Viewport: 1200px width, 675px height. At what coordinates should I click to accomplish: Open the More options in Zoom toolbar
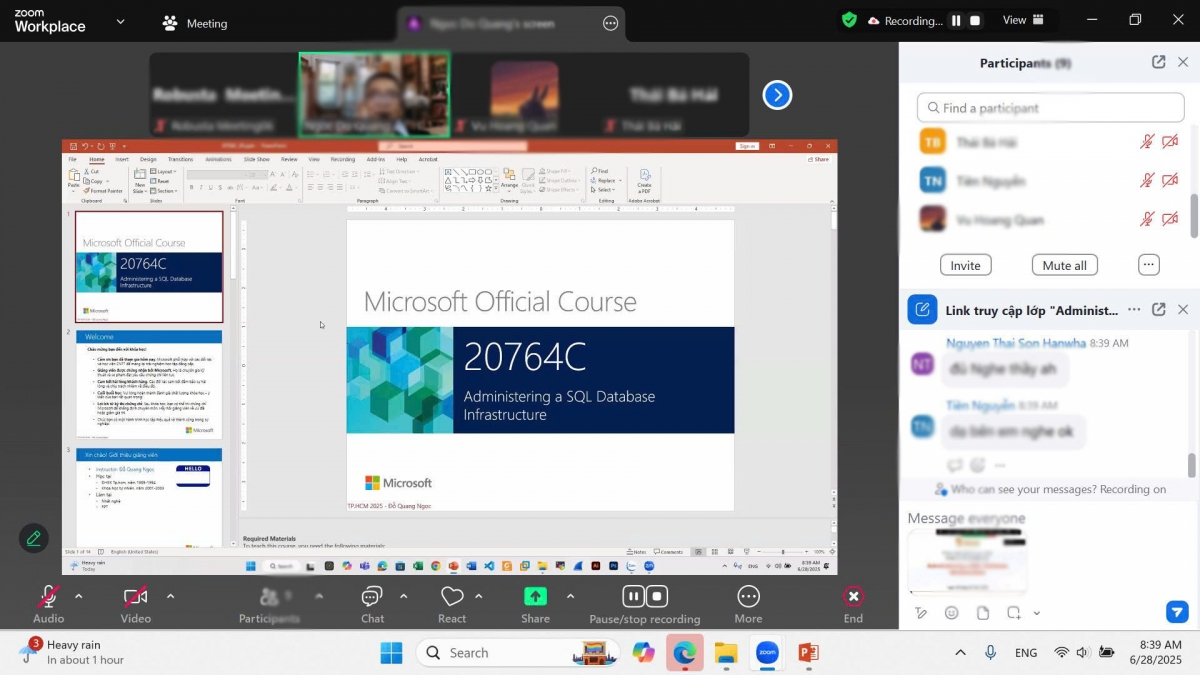[748, 603]
